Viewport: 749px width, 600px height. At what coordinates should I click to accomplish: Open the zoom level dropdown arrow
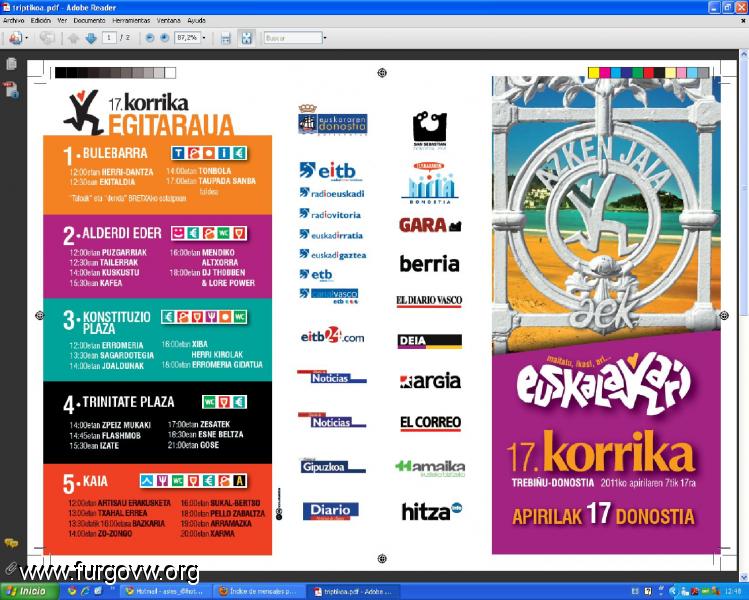click(x=204, y=38)
